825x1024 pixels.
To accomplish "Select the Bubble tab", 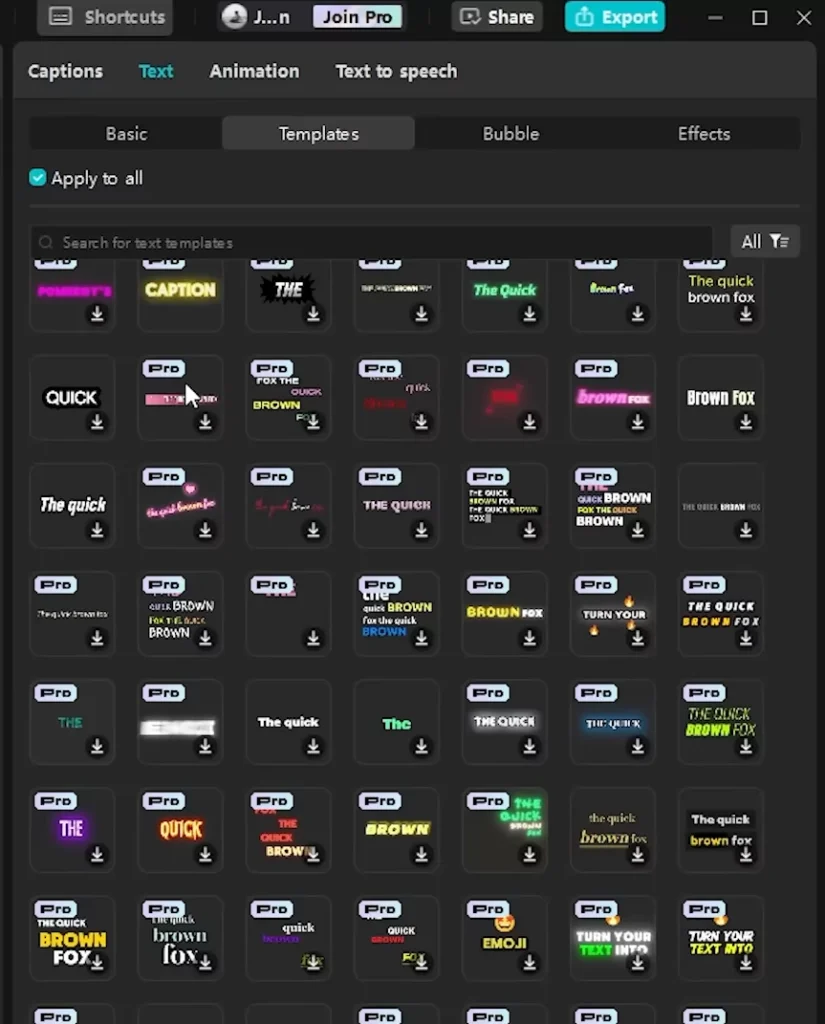I will 511,133.
